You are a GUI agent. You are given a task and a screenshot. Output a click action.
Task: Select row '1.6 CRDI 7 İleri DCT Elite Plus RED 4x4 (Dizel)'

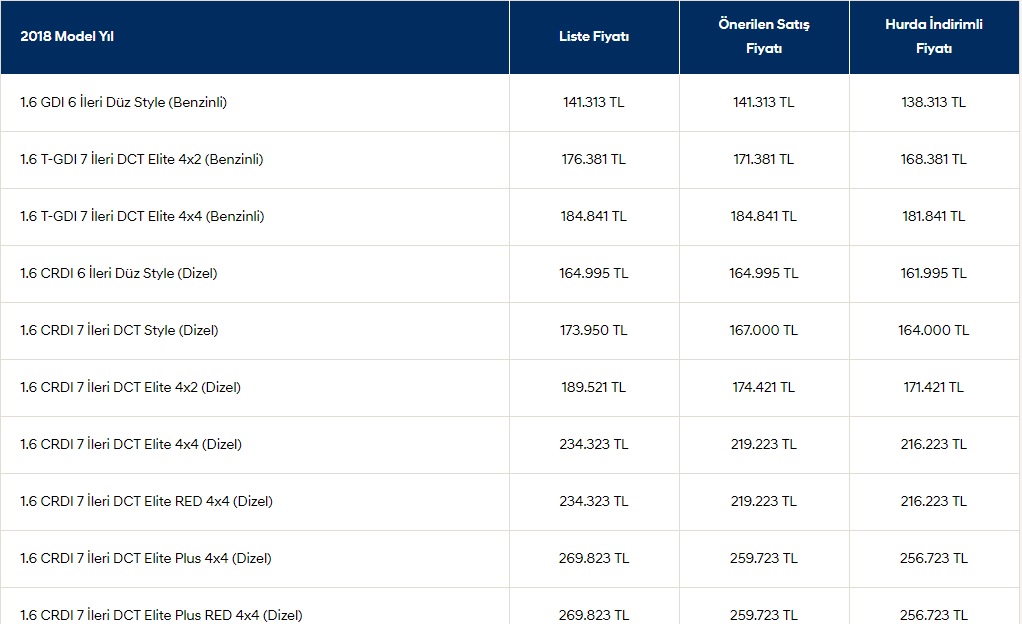tap(510, 606)
